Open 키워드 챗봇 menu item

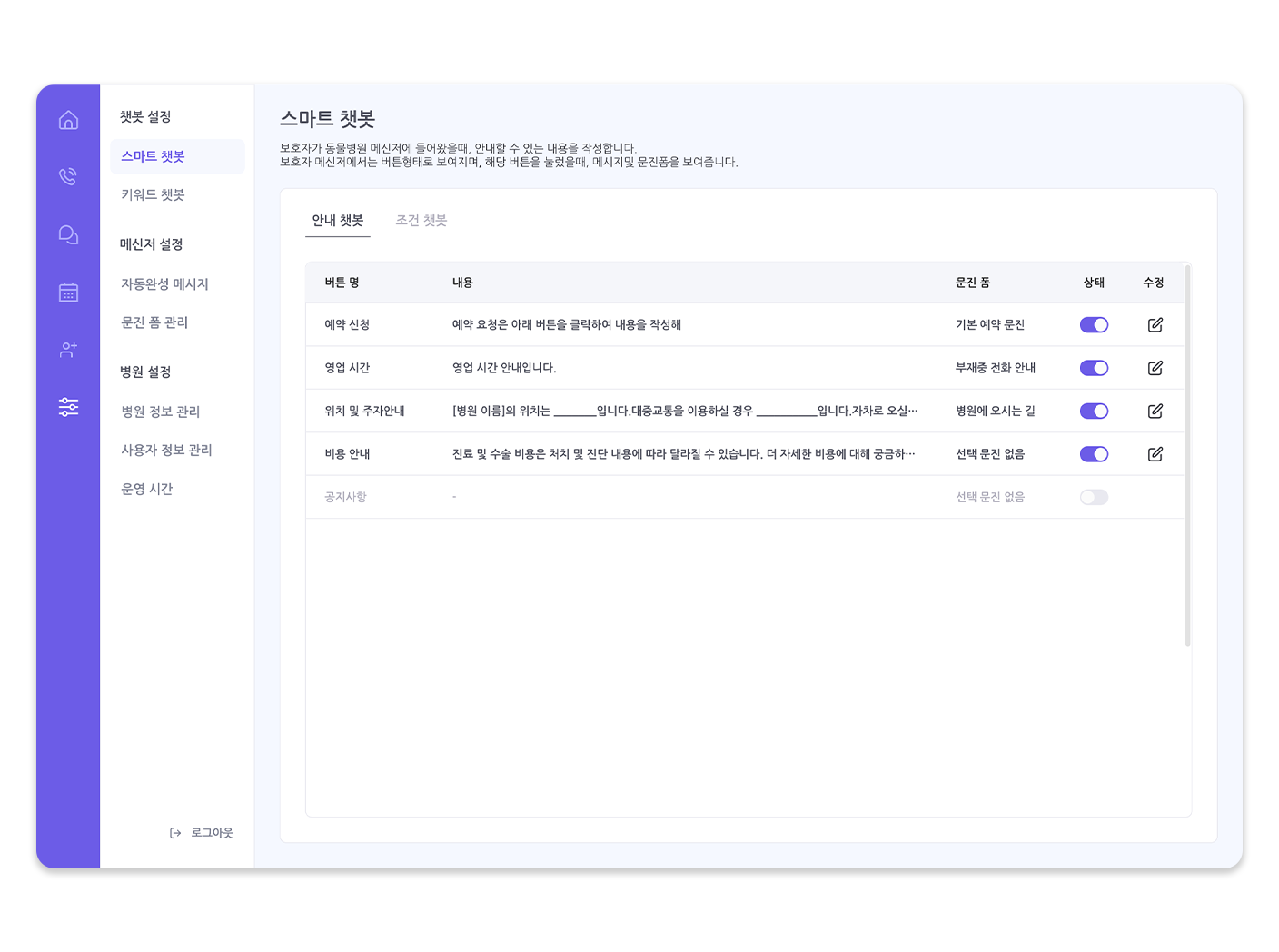click(x=153, y=195)
